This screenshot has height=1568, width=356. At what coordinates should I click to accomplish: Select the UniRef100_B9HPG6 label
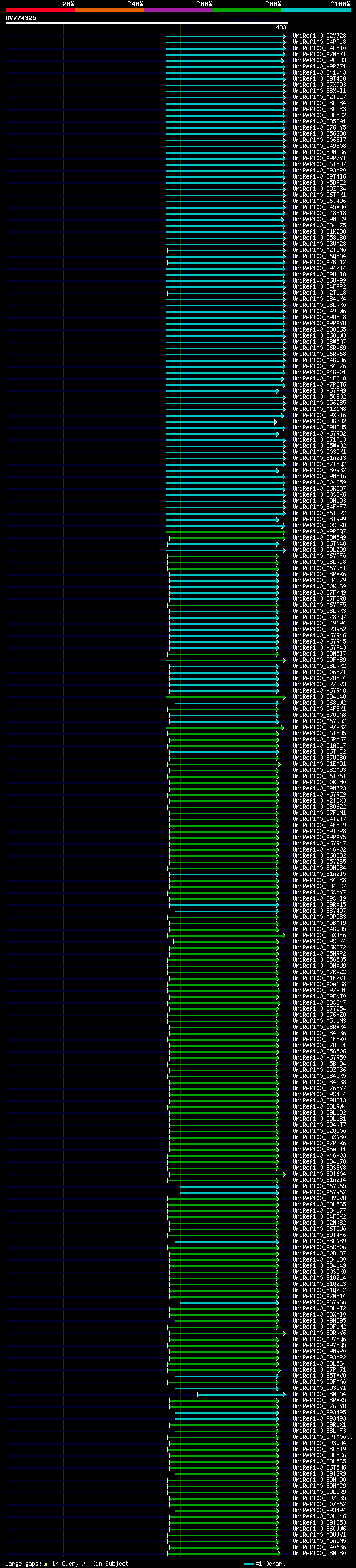click(x=319, y=152)
